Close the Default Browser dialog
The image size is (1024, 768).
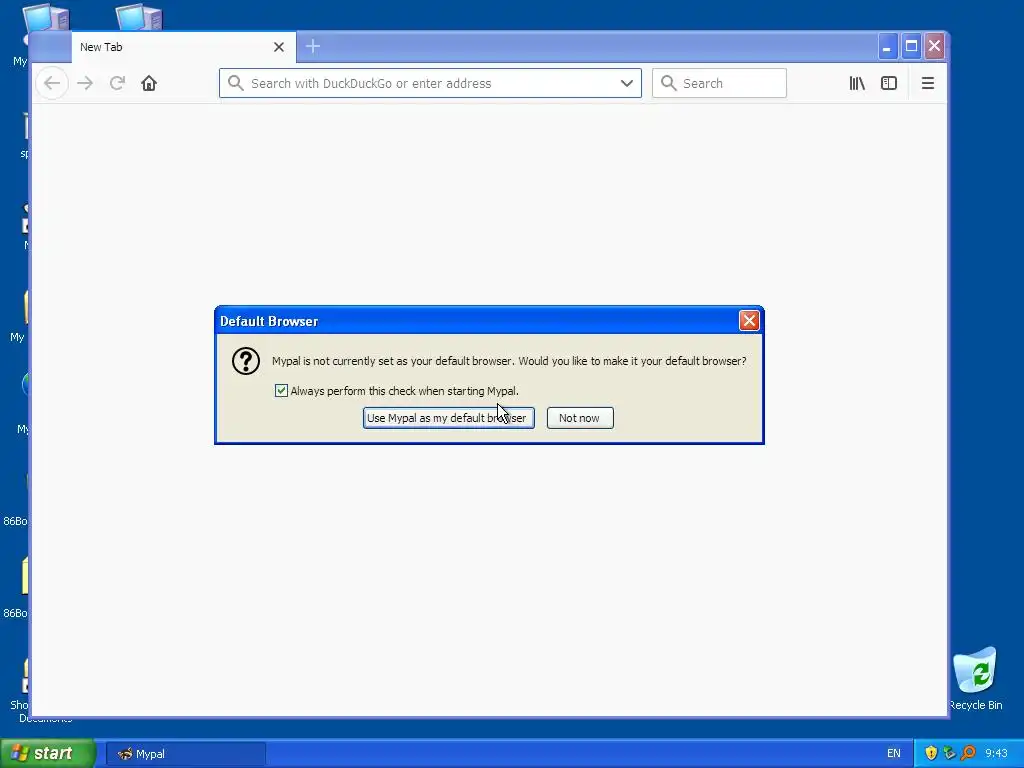point(749,321)
